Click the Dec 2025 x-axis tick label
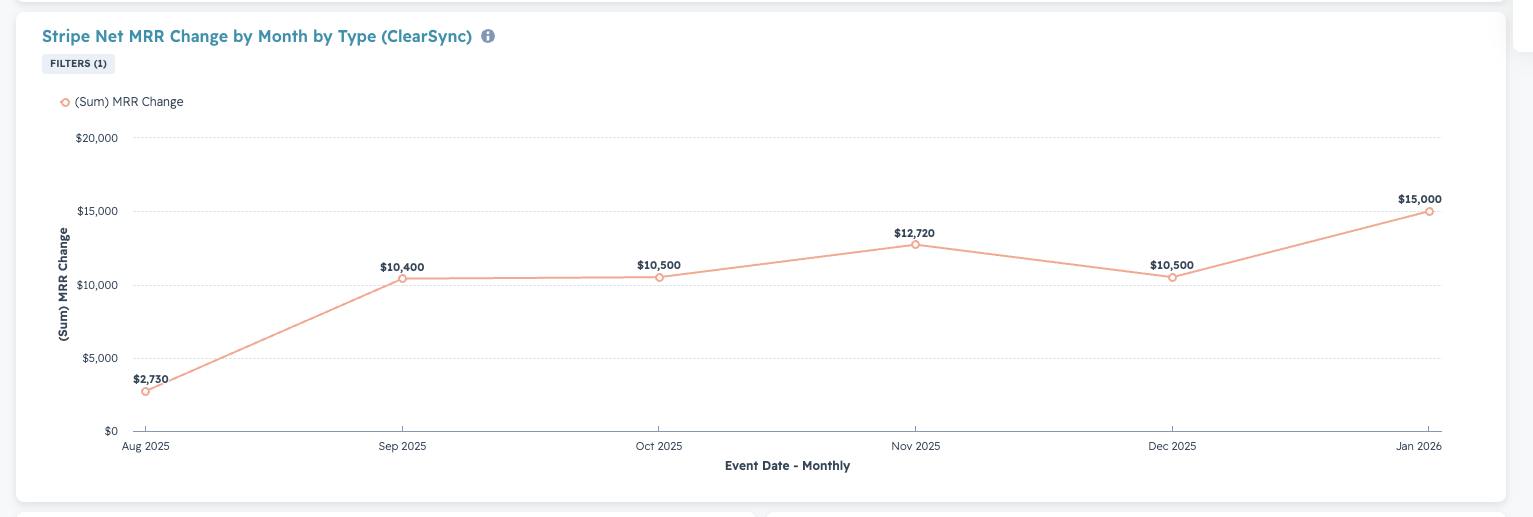The image size is (1533, 517). [x=1172, y=446]
